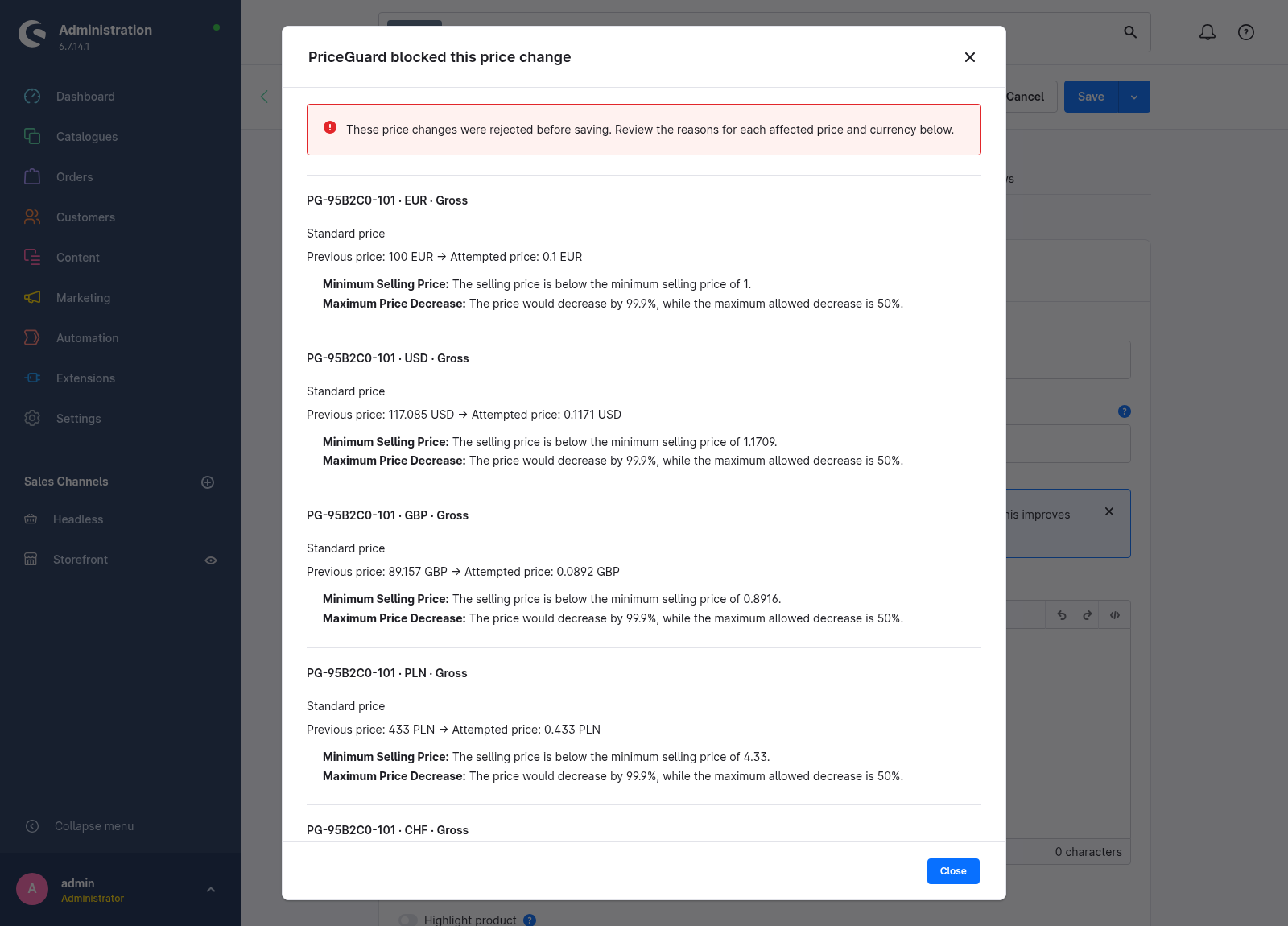Click 'Previous price: 89.157 GBP' line
1288x926 pixels.
tap(463, 572)
